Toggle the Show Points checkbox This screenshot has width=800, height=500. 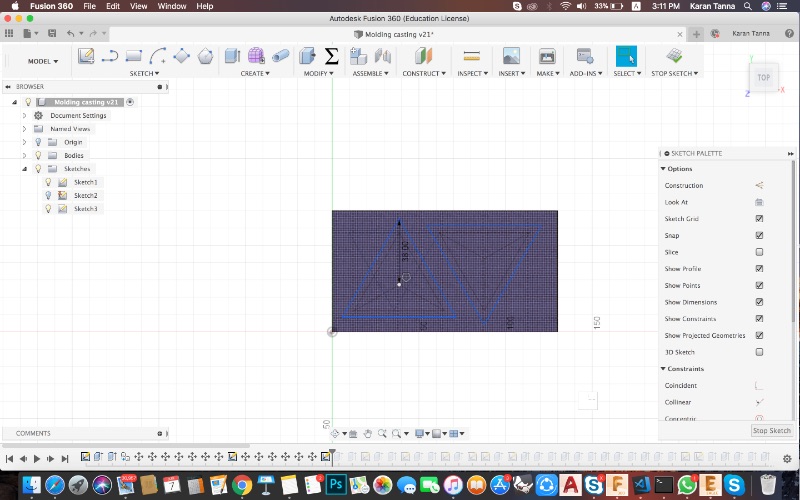[x=759, y=285]
